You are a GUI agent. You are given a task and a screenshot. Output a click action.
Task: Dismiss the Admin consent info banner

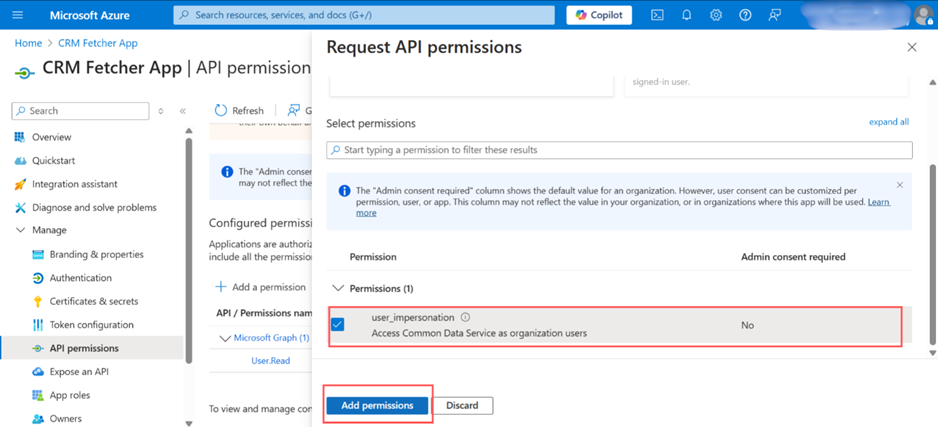click(900, 185)
